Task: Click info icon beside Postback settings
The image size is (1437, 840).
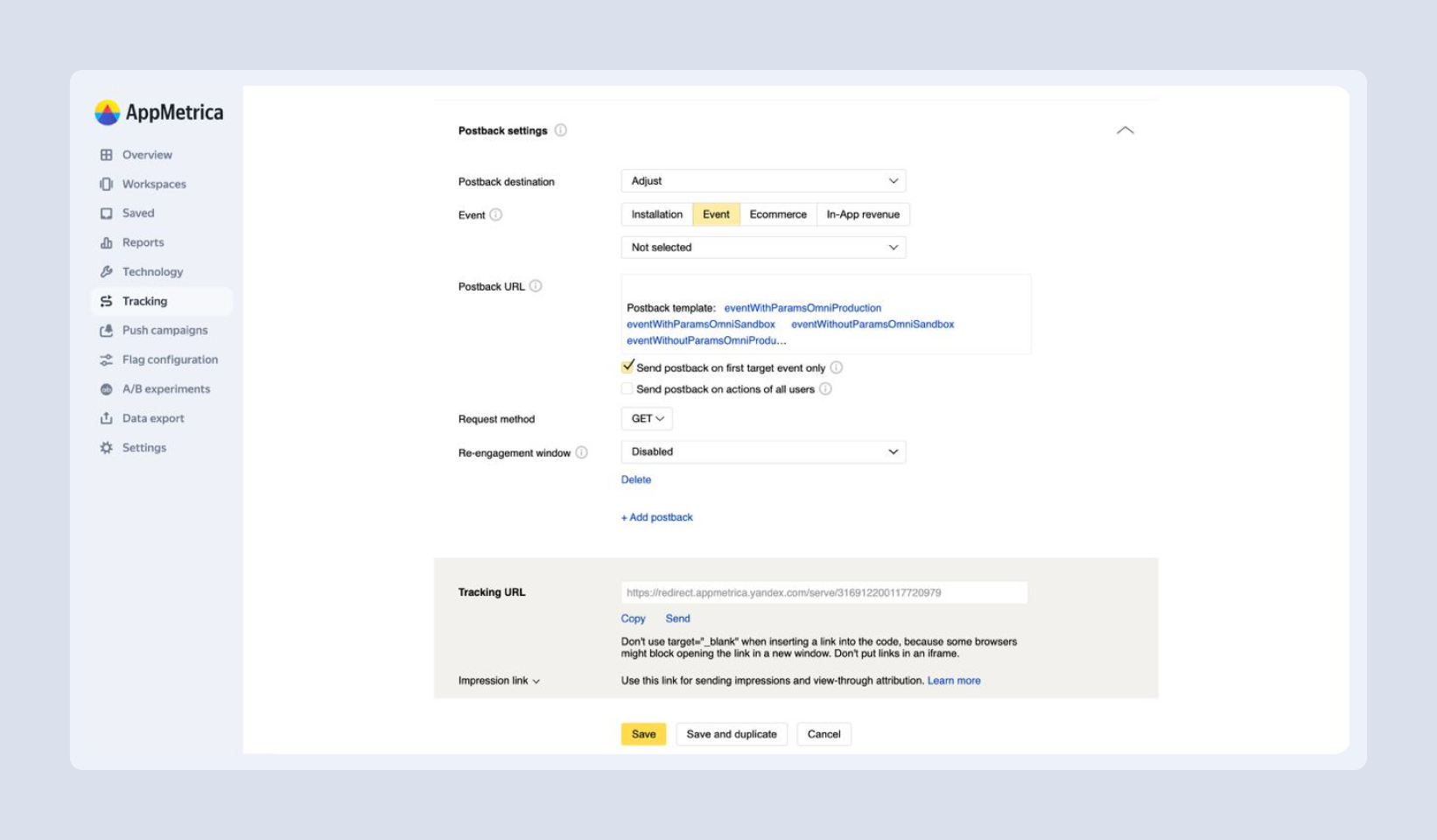Action: (561, 130)
